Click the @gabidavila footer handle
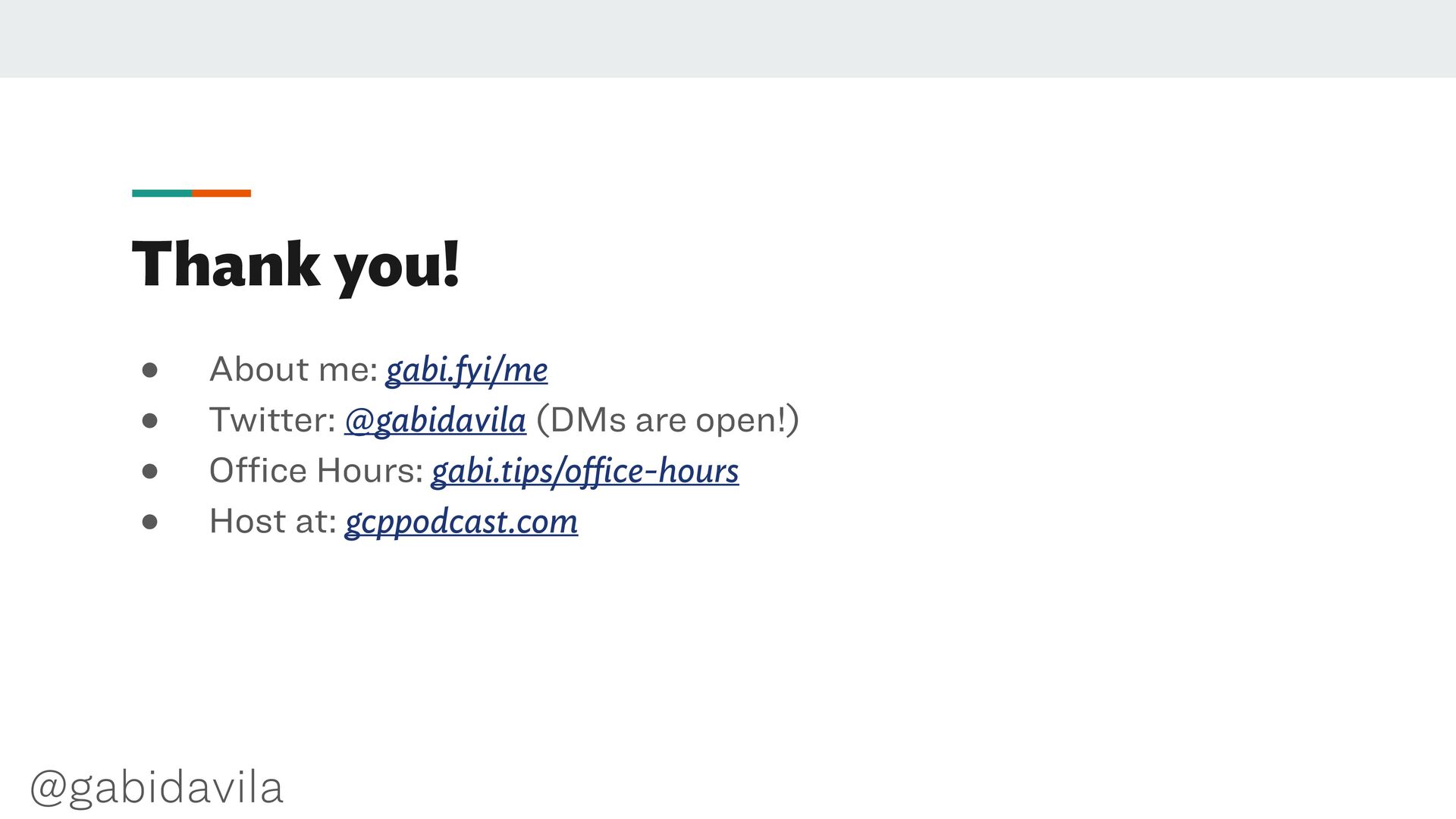1456x819 pixels. point(156,787)
